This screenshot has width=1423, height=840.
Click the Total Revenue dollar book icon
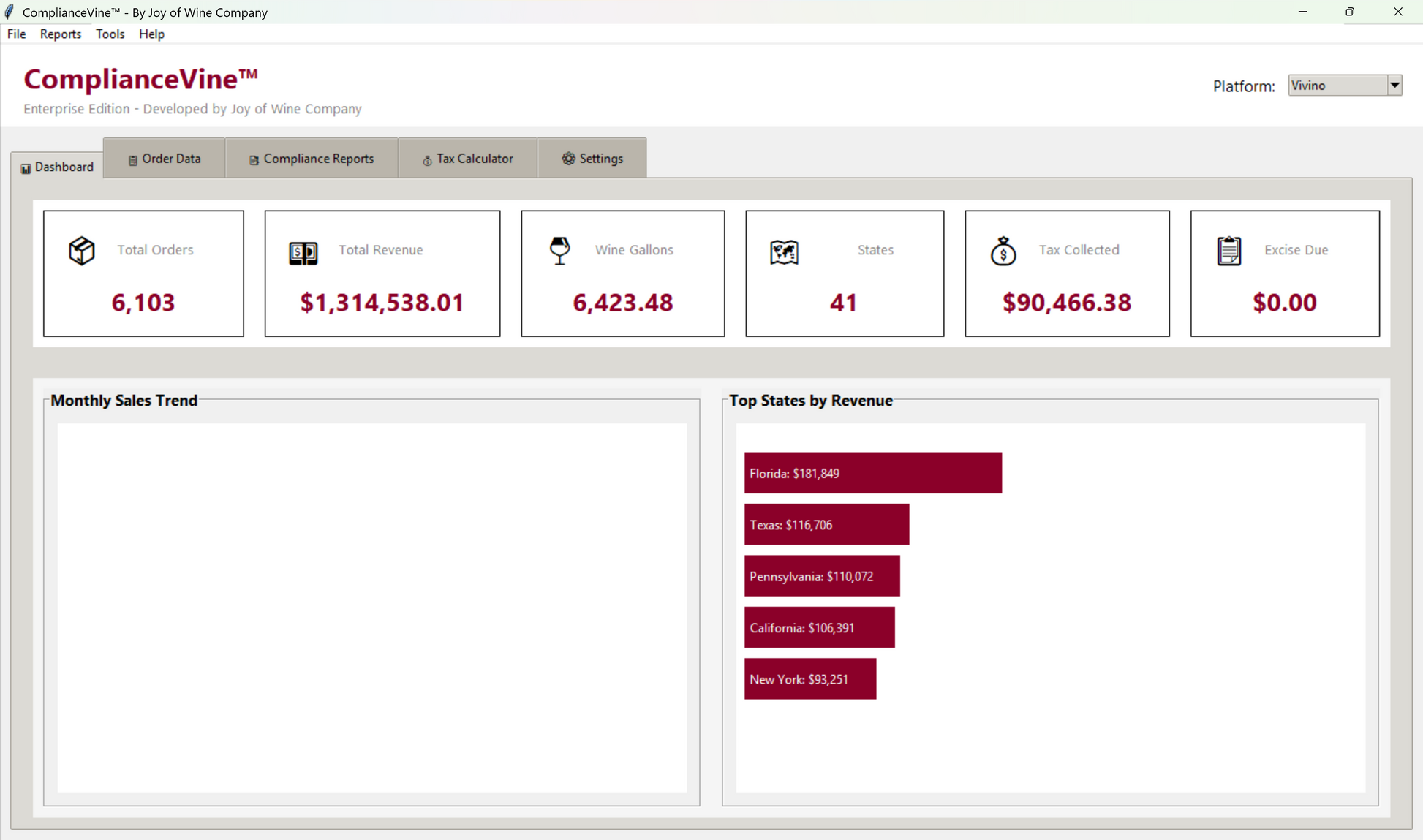303,253
